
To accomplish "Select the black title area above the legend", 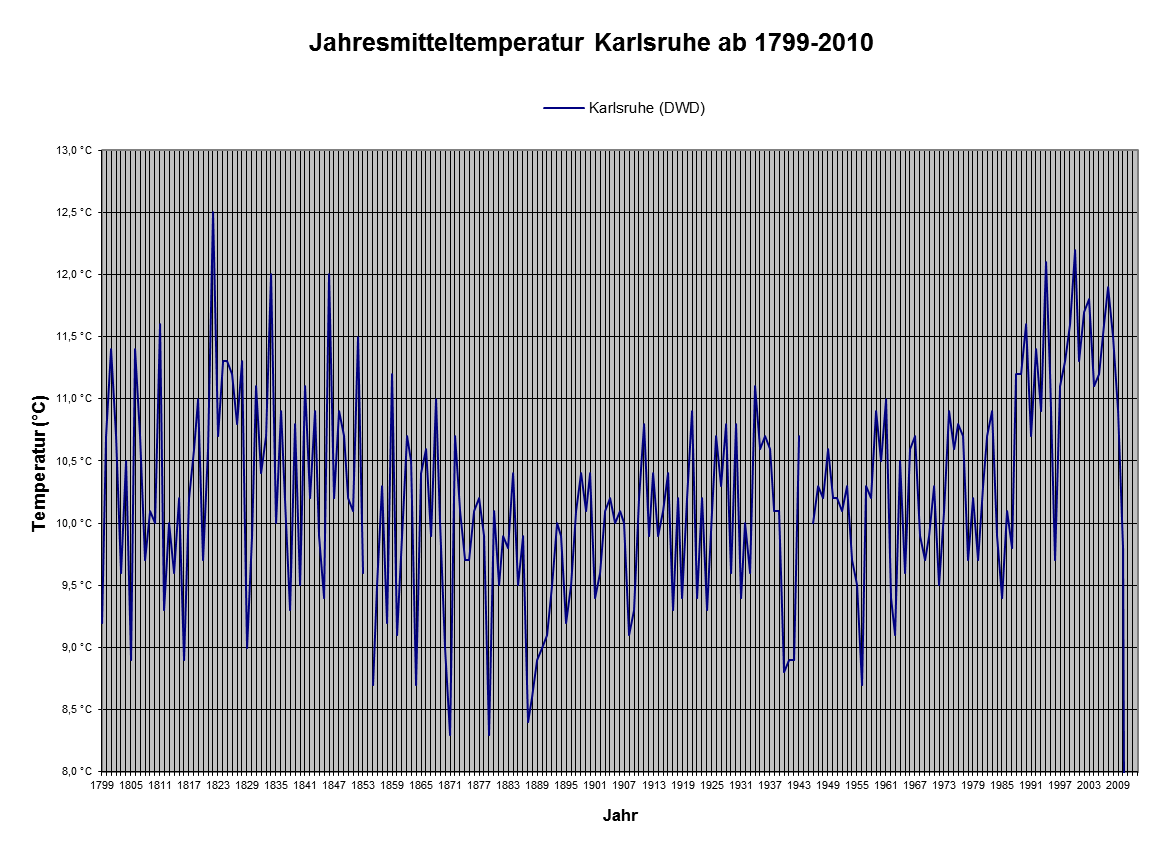I will (x=620, y=50).
